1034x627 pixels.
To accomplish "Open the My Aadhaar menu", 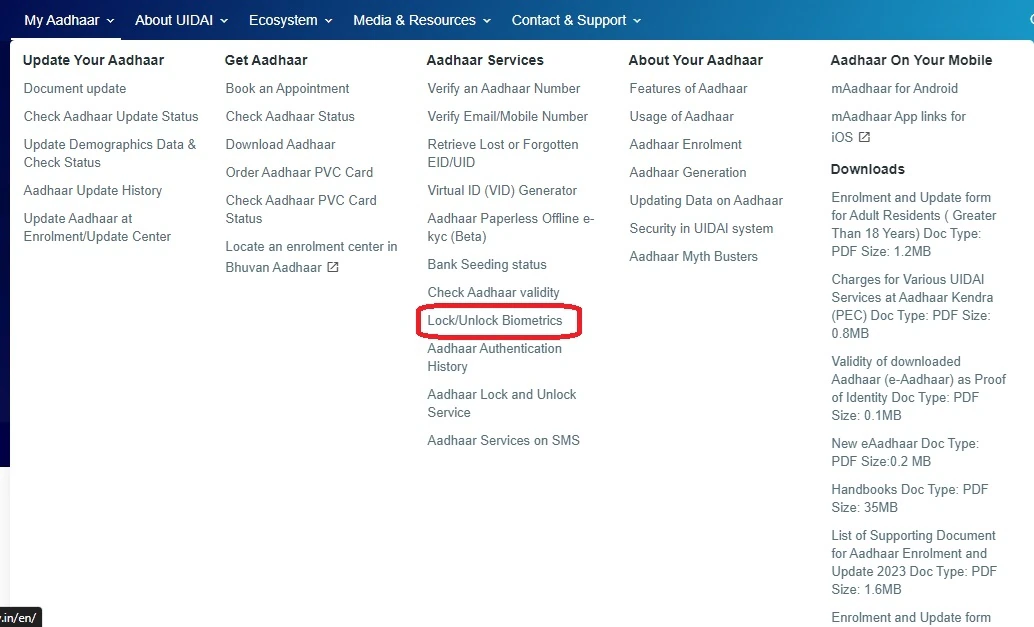I will (69, 20).
